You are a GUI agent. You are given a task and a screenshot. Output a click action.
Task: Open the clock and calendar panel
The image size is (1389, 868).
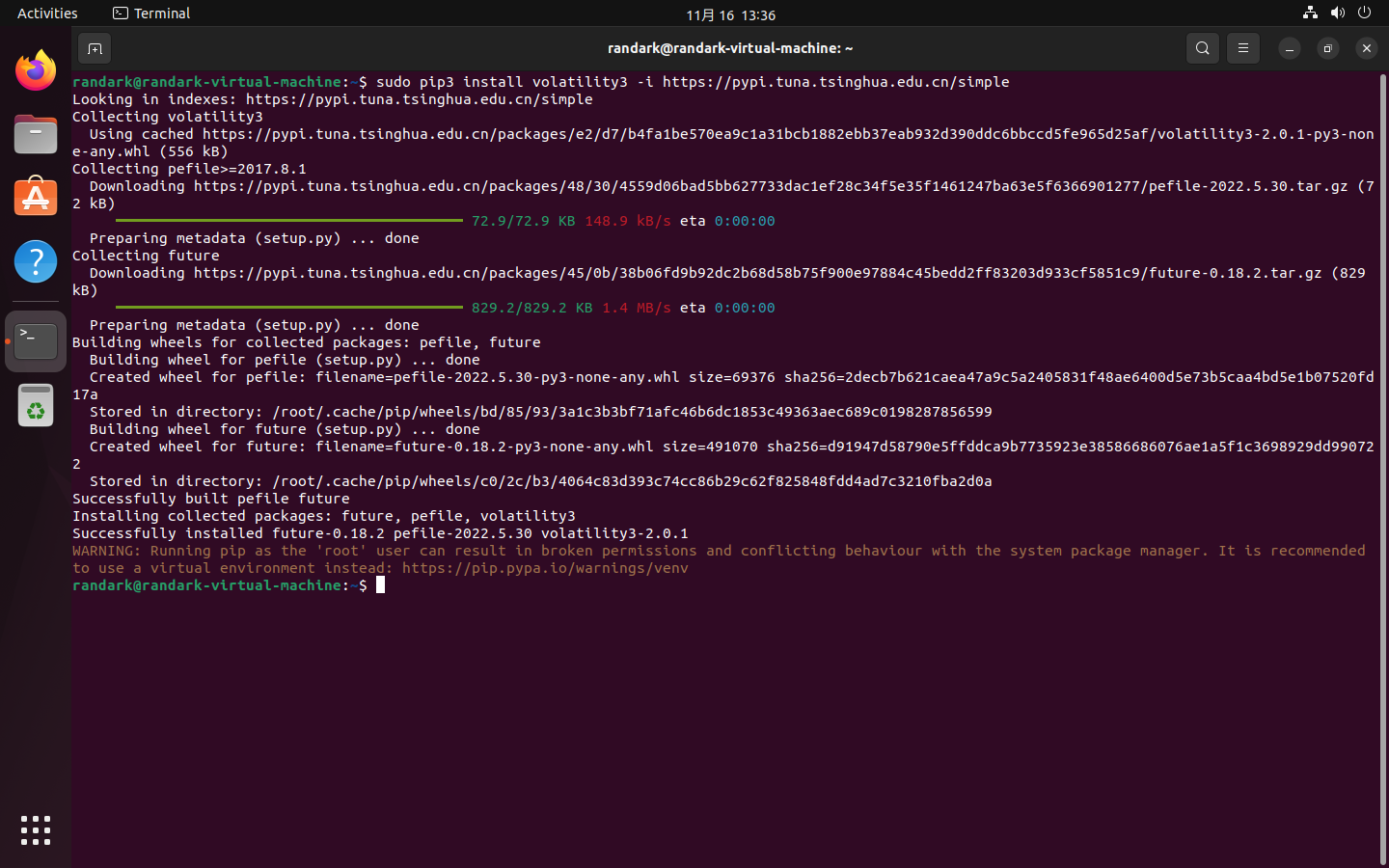[x=730, y=14]
